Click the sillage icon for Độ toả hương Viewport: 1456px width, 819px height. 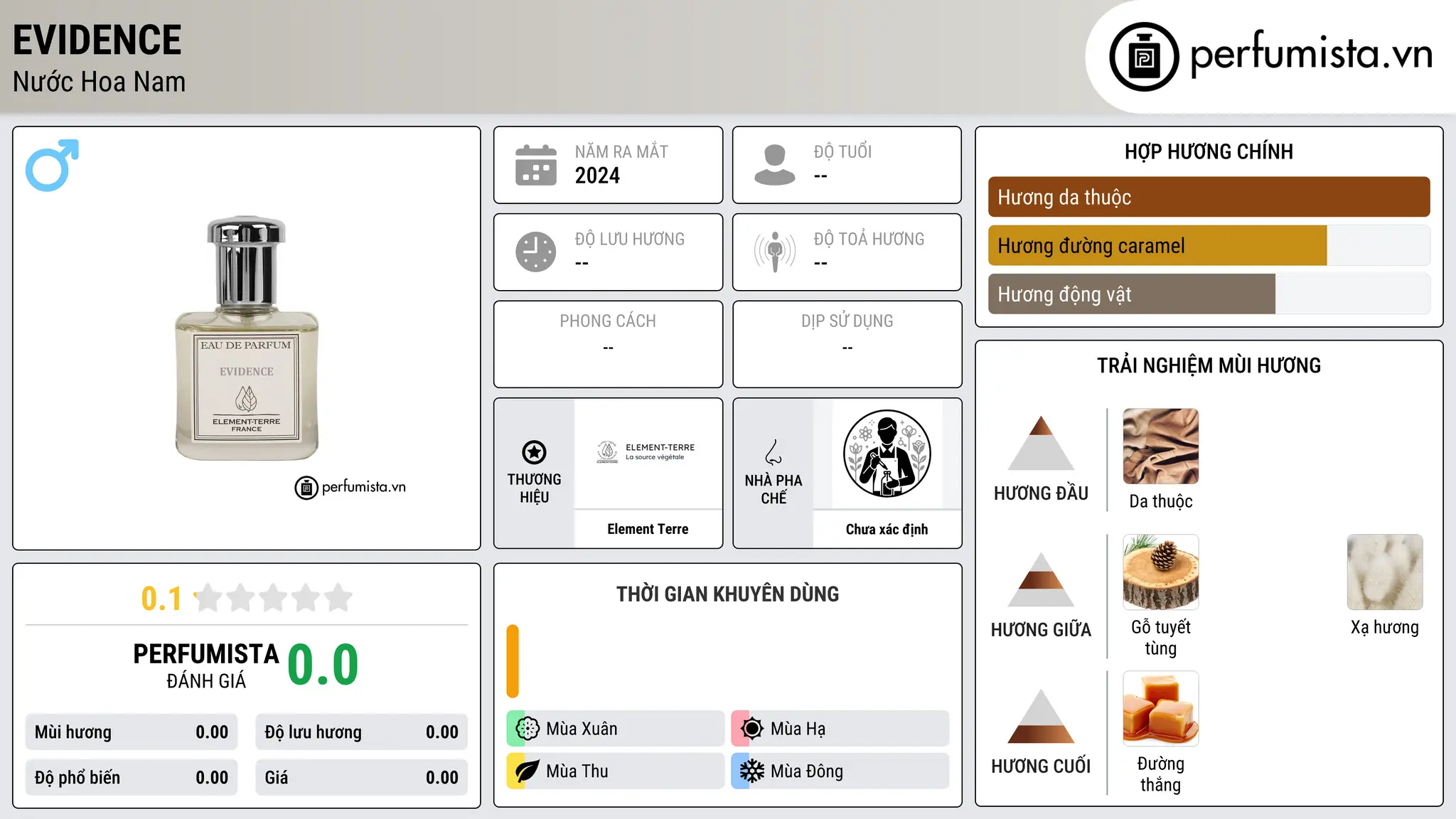(x=775, y=252)
